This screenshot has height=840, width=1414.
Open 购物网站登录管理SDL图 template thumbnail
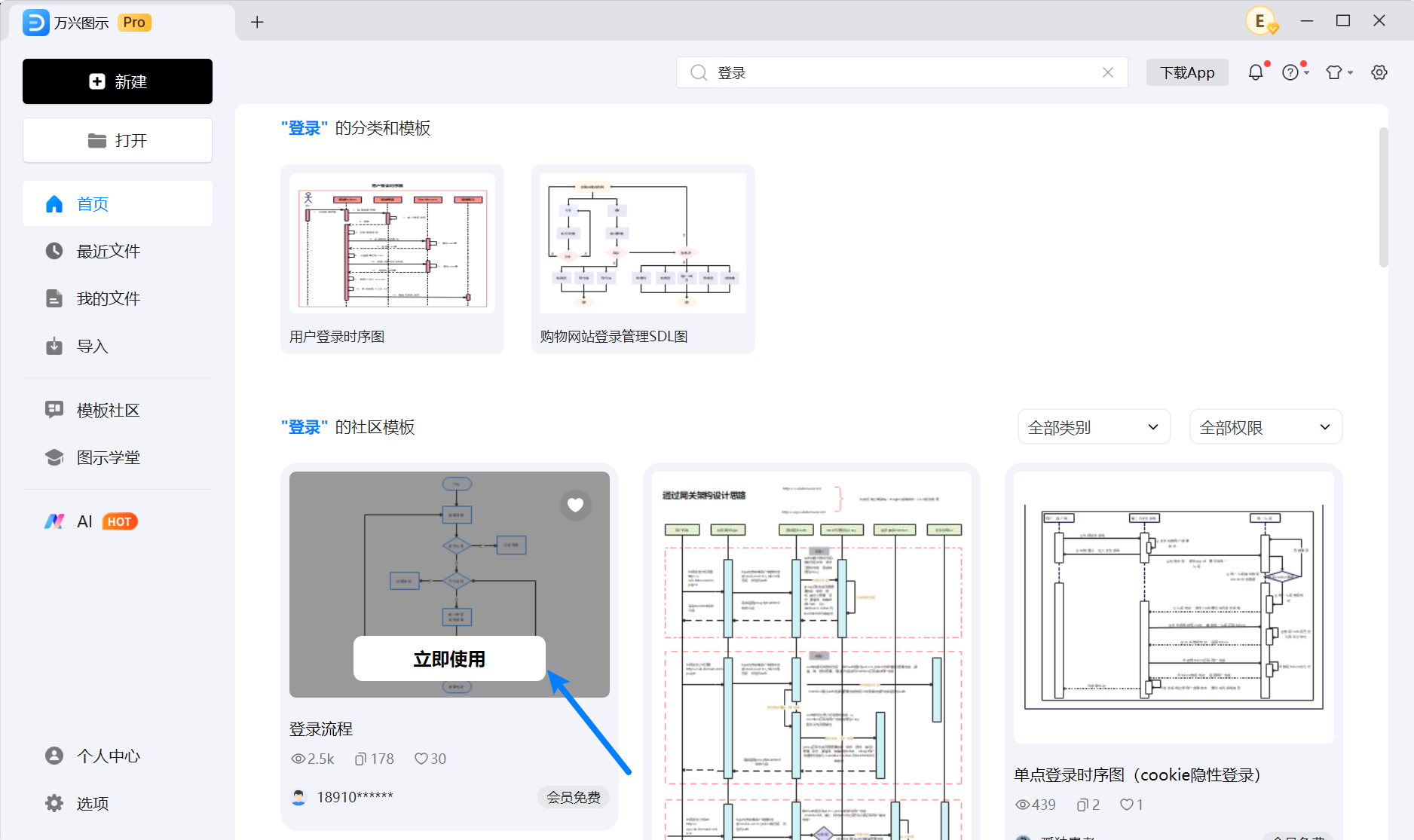(x=643, y=243)
